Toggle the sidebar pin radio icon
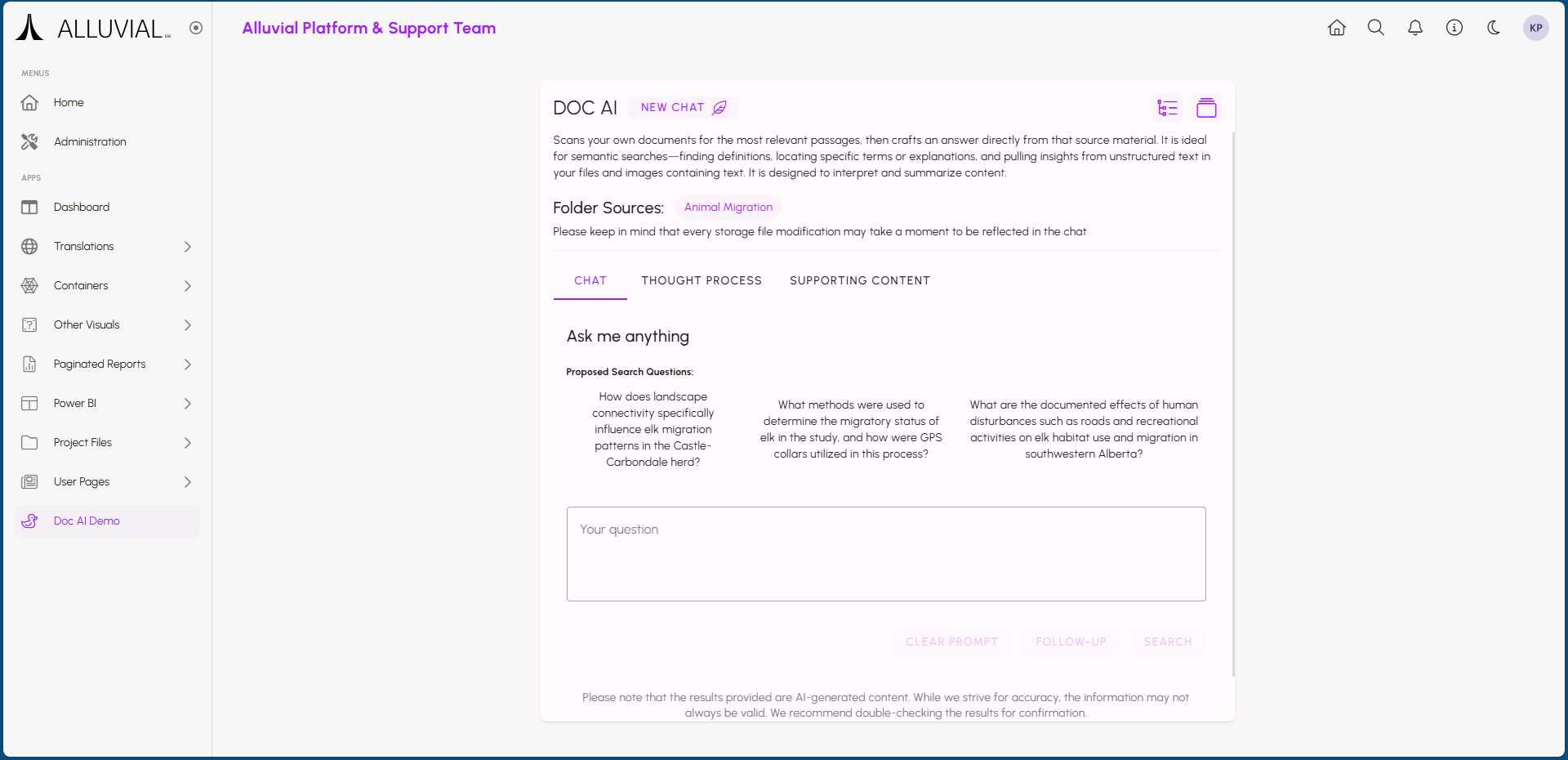The height and width of the screenshot is (760, 1568). pyautogui.click(x=196, y=28)
